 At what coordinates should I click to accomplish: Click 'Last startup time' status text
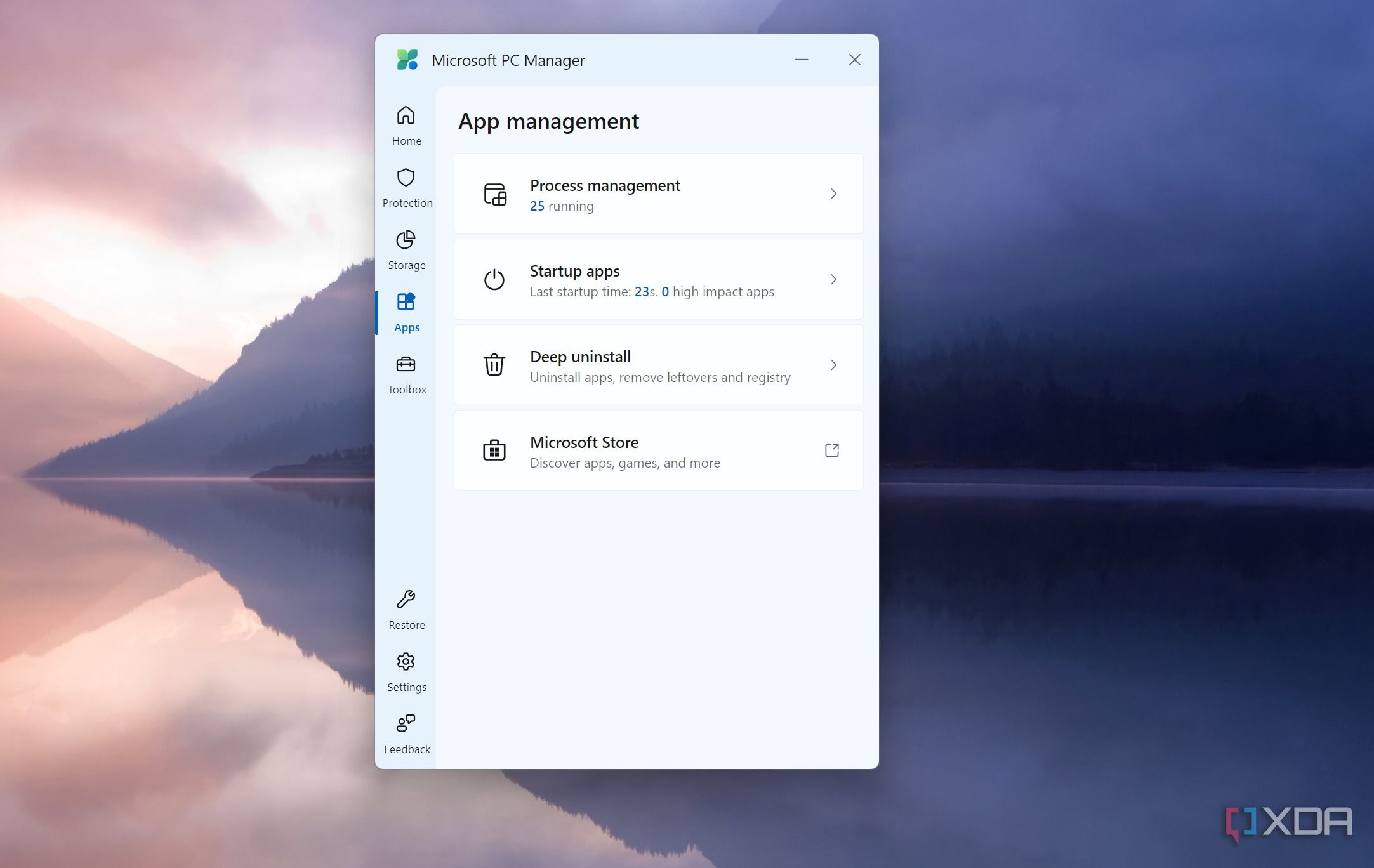coord(652,292)
